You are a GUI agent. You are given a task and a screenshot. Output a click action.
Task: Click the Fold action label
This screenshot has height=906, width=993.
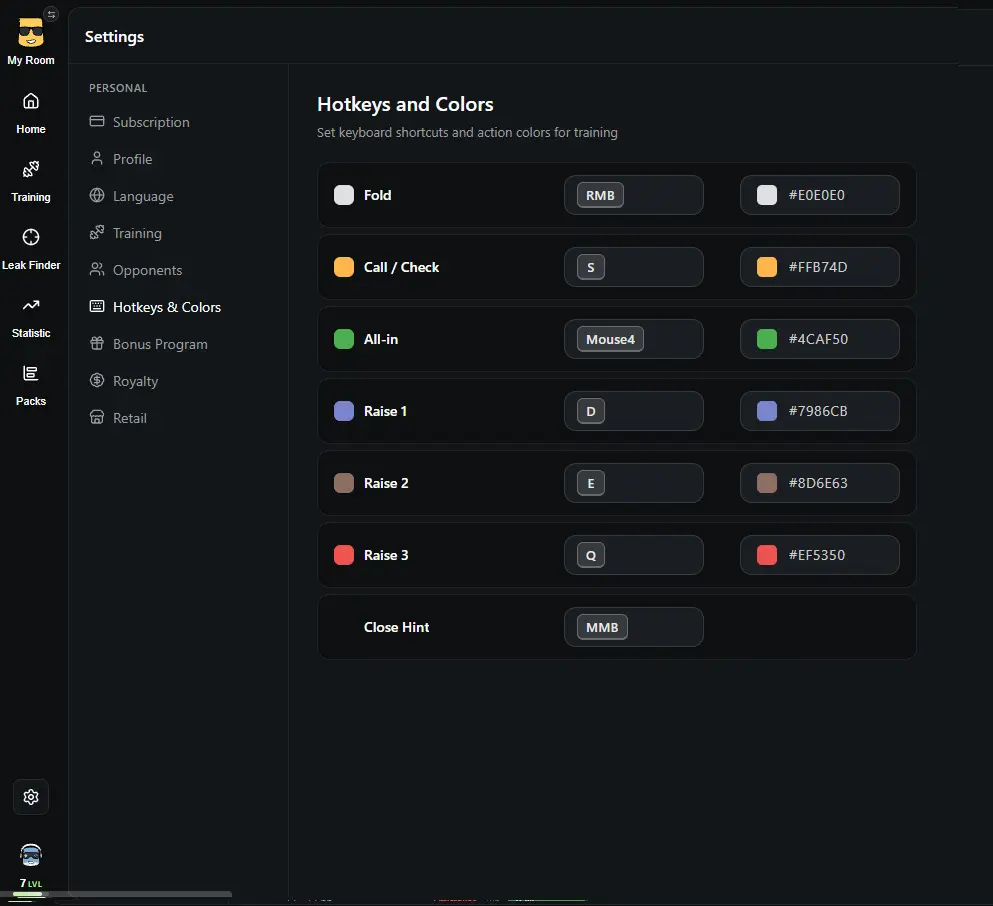pyautogui.click(x=377, y=195)
